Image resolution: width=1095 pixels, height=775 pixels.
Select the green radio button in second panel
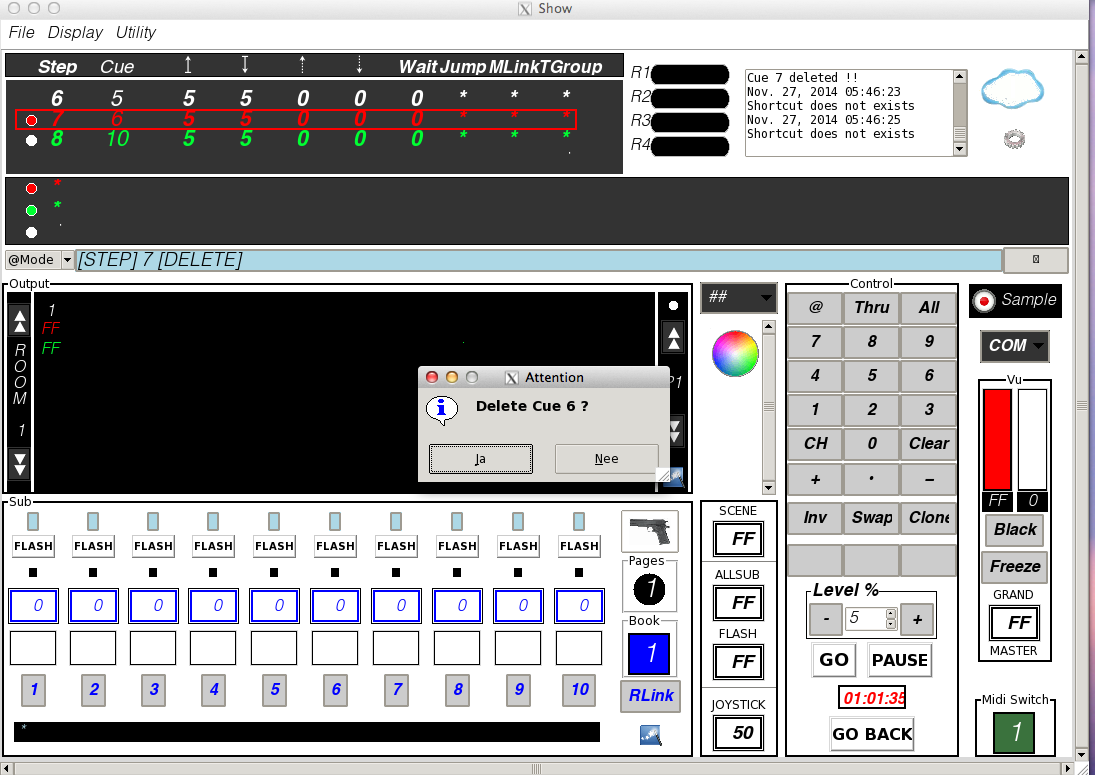click(x=31, y=210)
